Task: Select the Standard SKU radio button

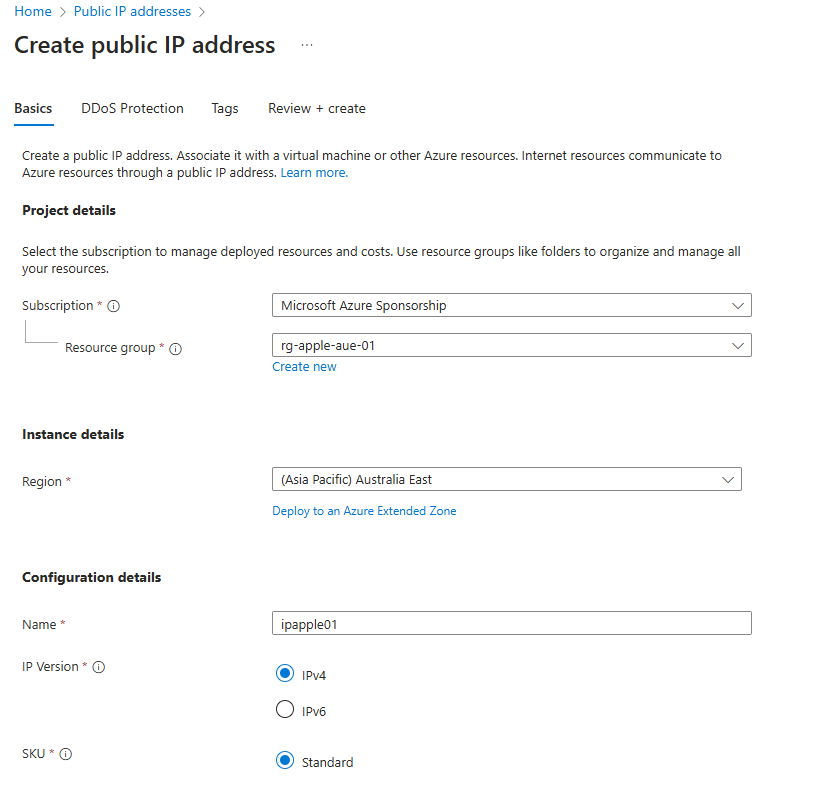Action: (x=285, y=760)
